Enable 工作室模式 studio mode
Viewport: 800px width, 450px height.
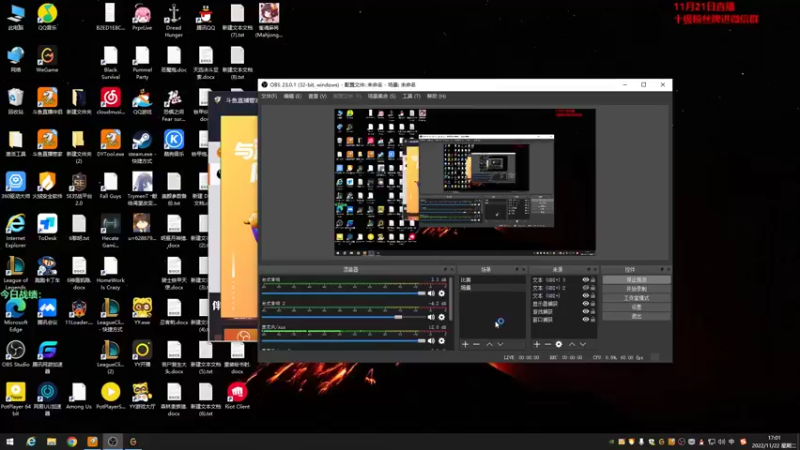tap(636, 298)
